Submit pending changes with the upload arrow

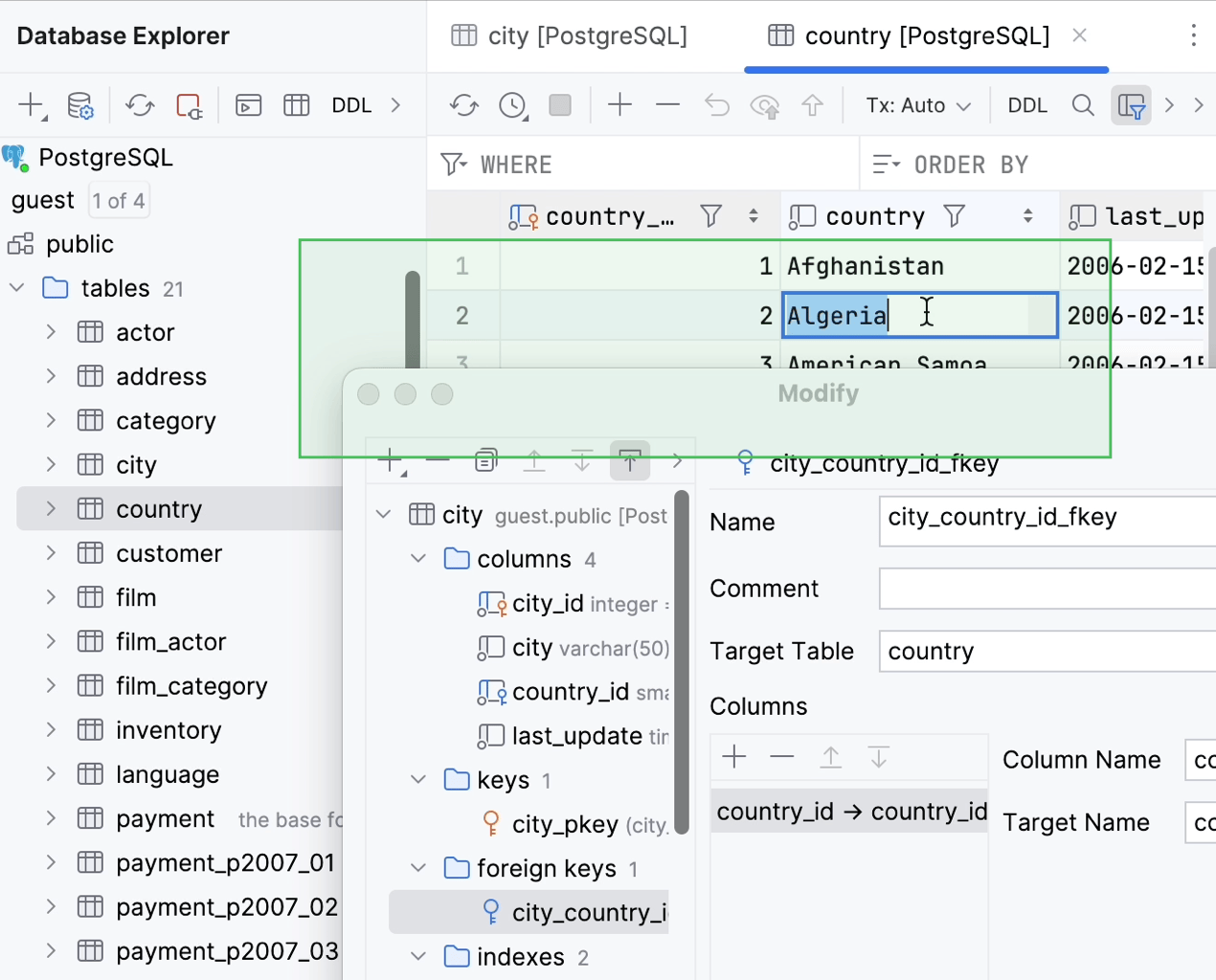(x=813, y=105)
